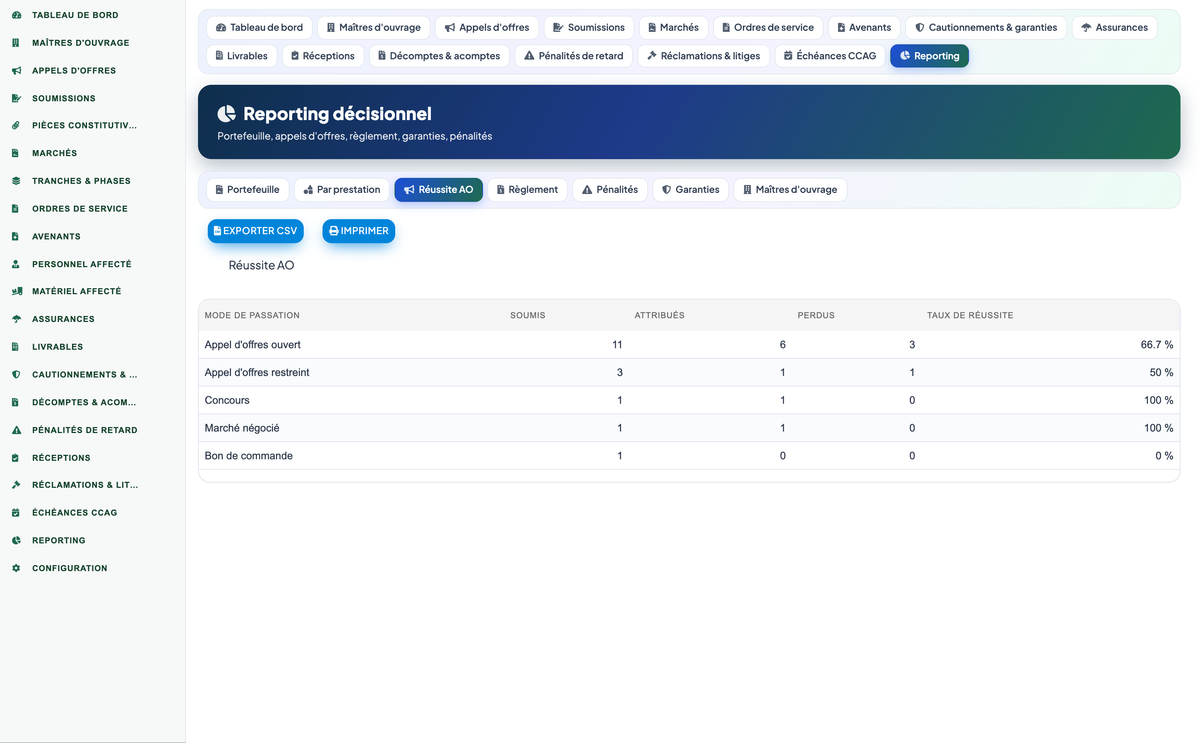Open Ordres de service top tab
This screenshot has width=1200, height=743.
(768, 28)
